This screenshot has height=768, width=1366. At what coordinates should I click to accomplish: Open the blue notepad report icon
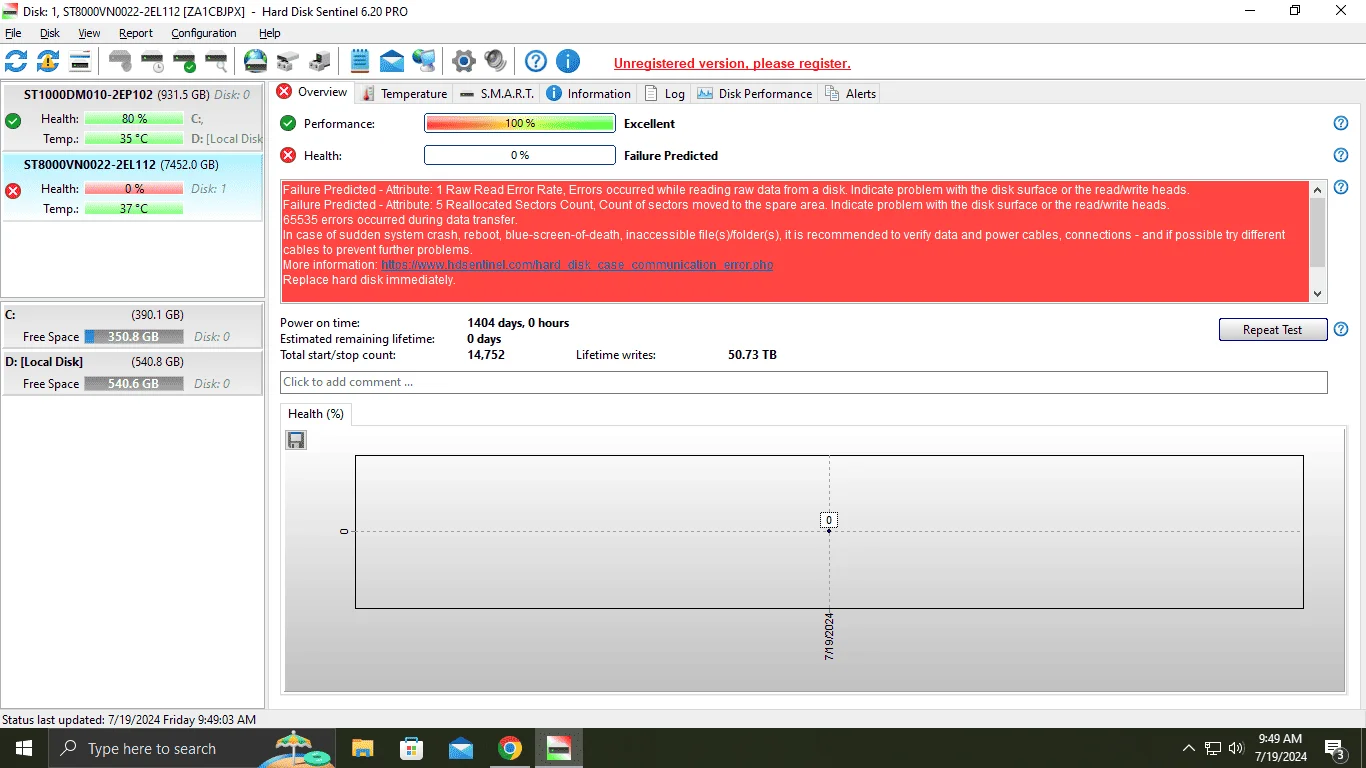360,62
